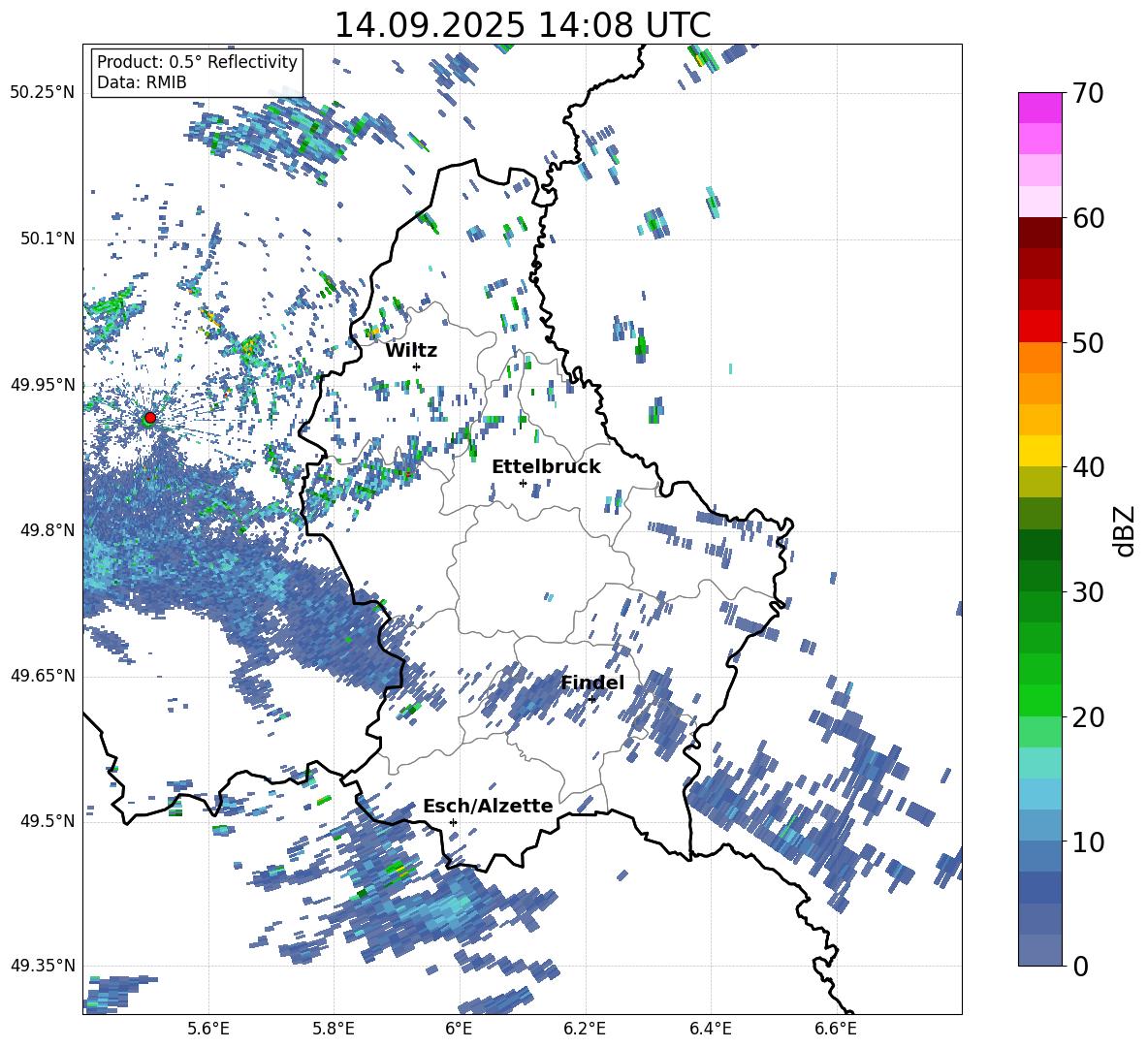Viewport: 1148px width, 1048px height.
Task: Click the 50.1°N latitude label
Action: [x=48, y=239]
